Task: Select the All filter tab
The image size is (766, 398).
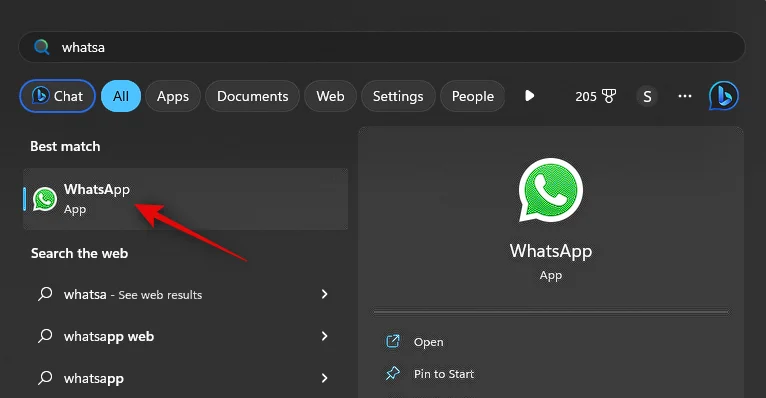Action: tap(121, 96)
